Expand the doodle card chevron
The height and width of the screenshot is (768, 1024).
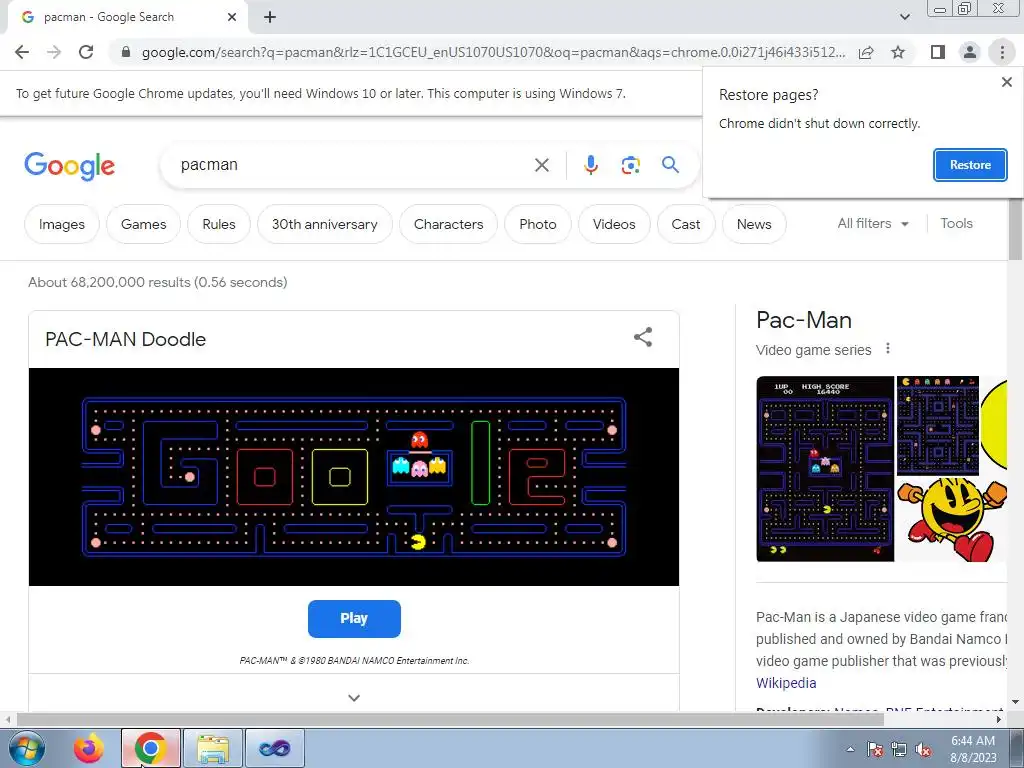click(354, 697)
